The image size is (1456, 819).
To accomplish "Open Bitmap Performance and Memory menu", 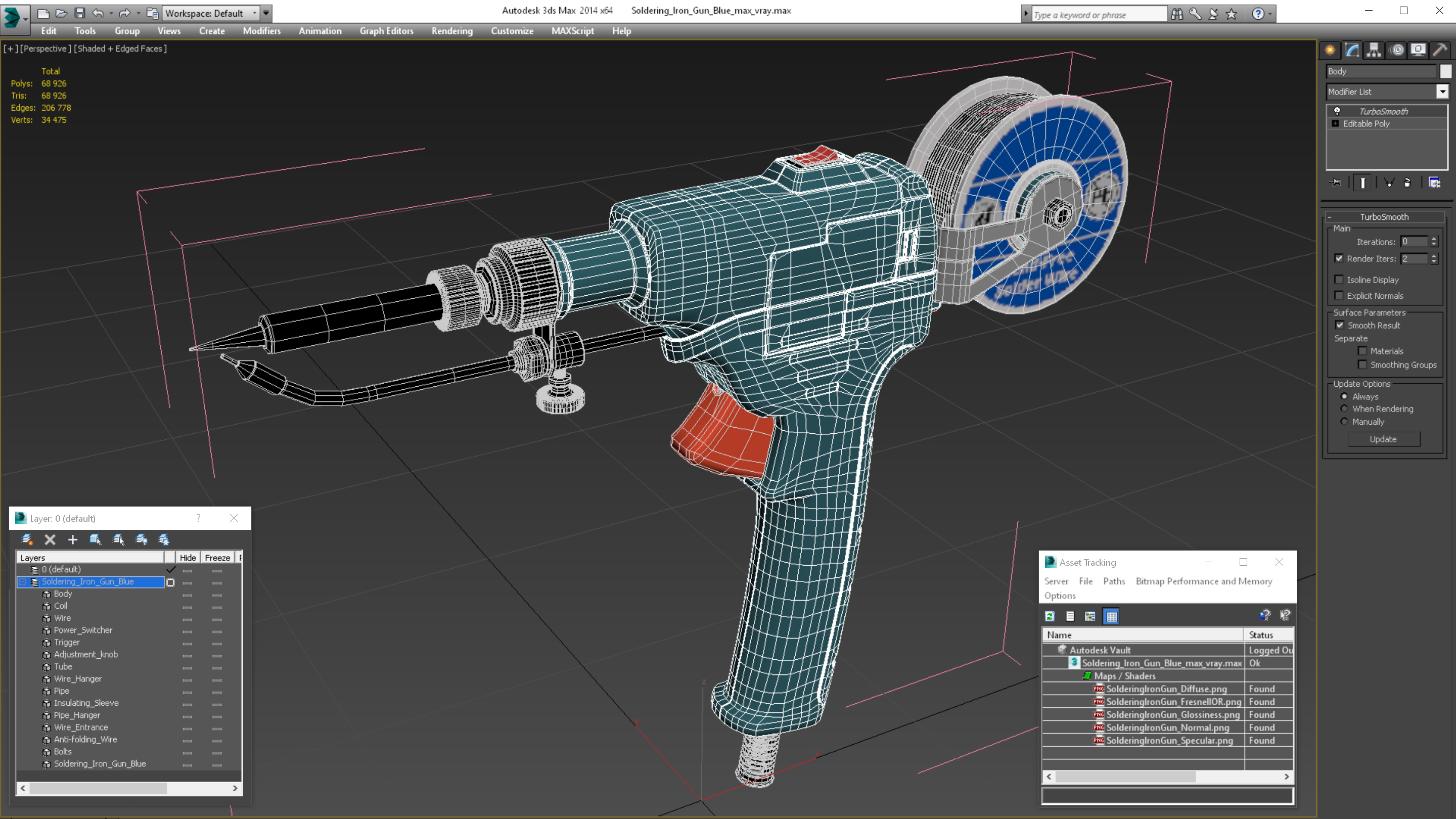I will click(1203, 581).
